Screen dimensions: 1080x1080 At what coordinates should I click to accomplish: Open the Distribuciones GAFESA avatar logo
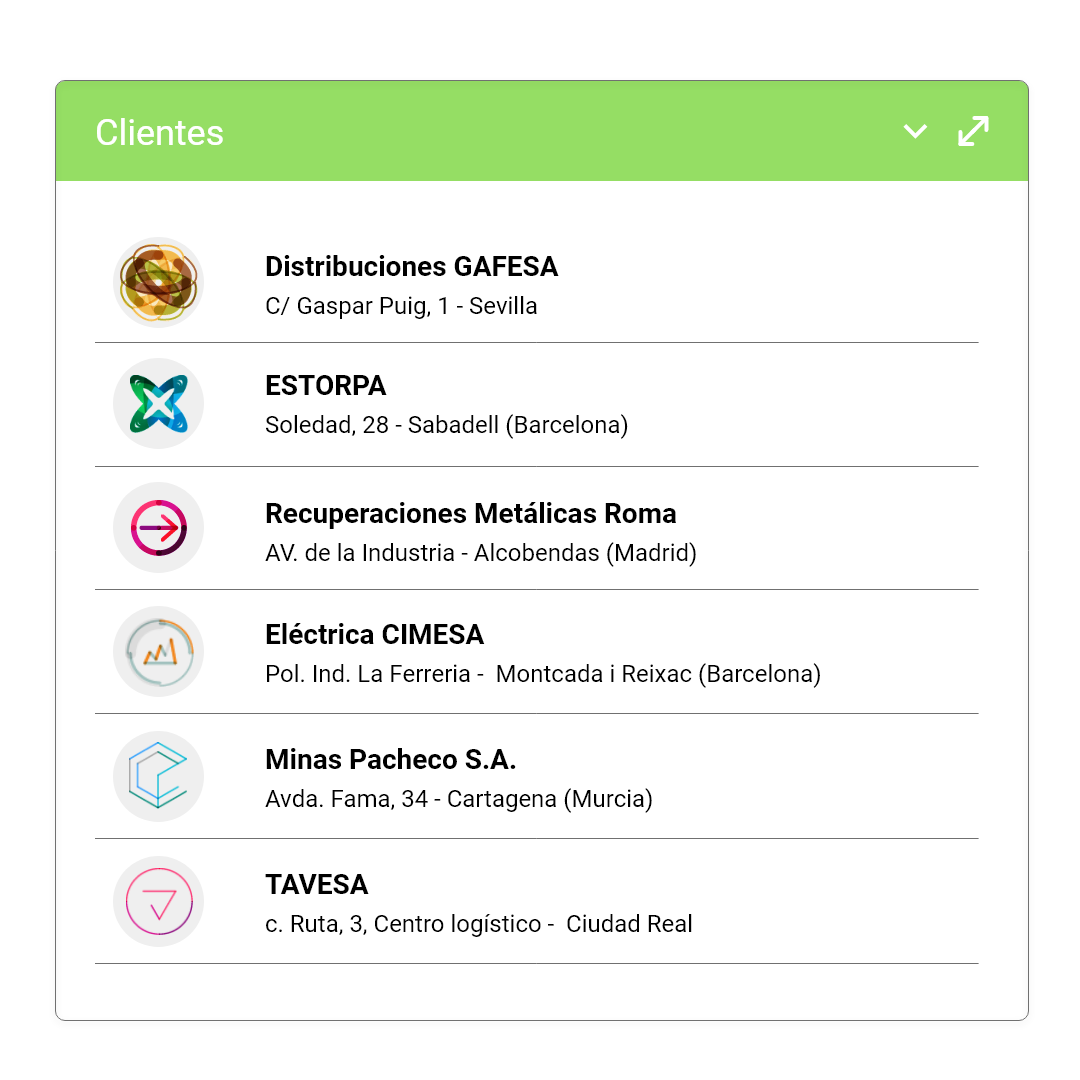coord(158,282)
